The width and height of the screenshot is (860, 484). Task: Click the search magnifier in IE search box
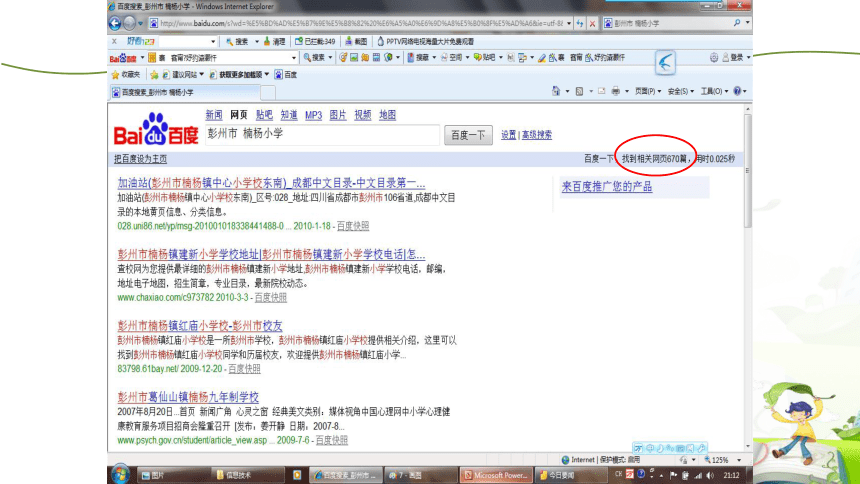click(x=737, y=23)
